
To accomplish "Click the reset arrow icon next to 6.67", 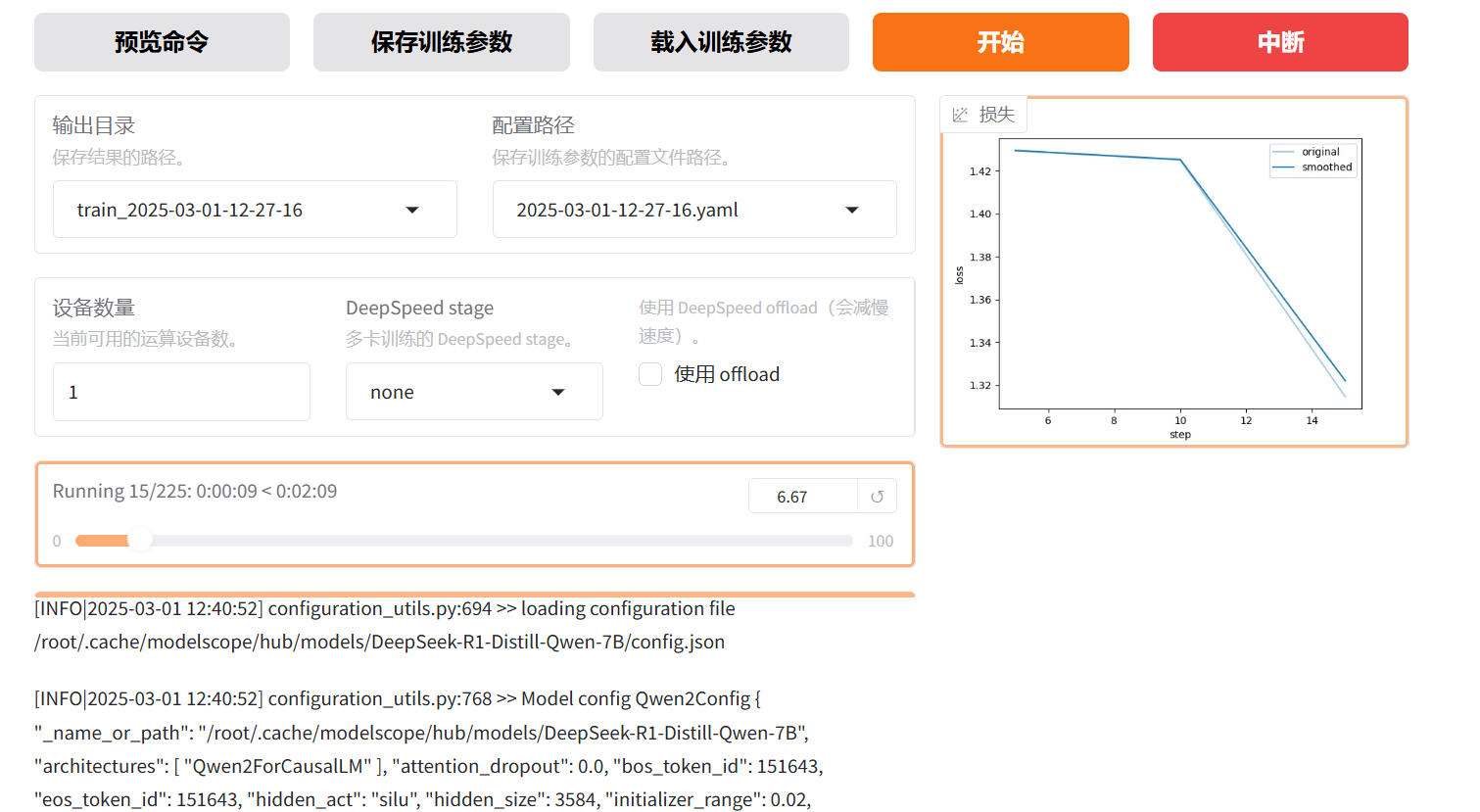I will (x=877, y=497).
